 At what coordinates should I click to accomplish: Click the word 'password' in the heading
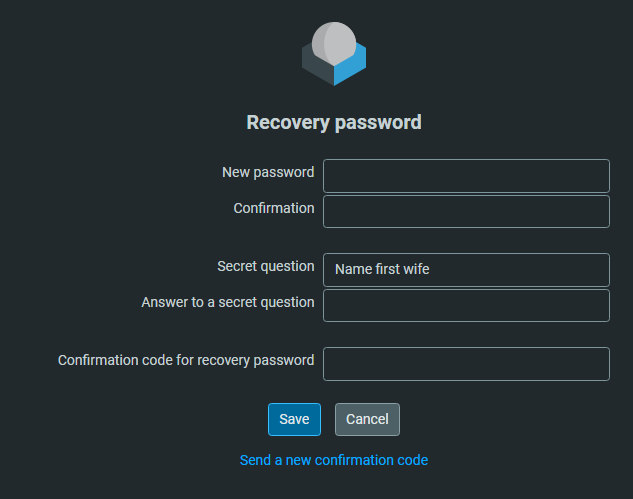pos(378,123)
